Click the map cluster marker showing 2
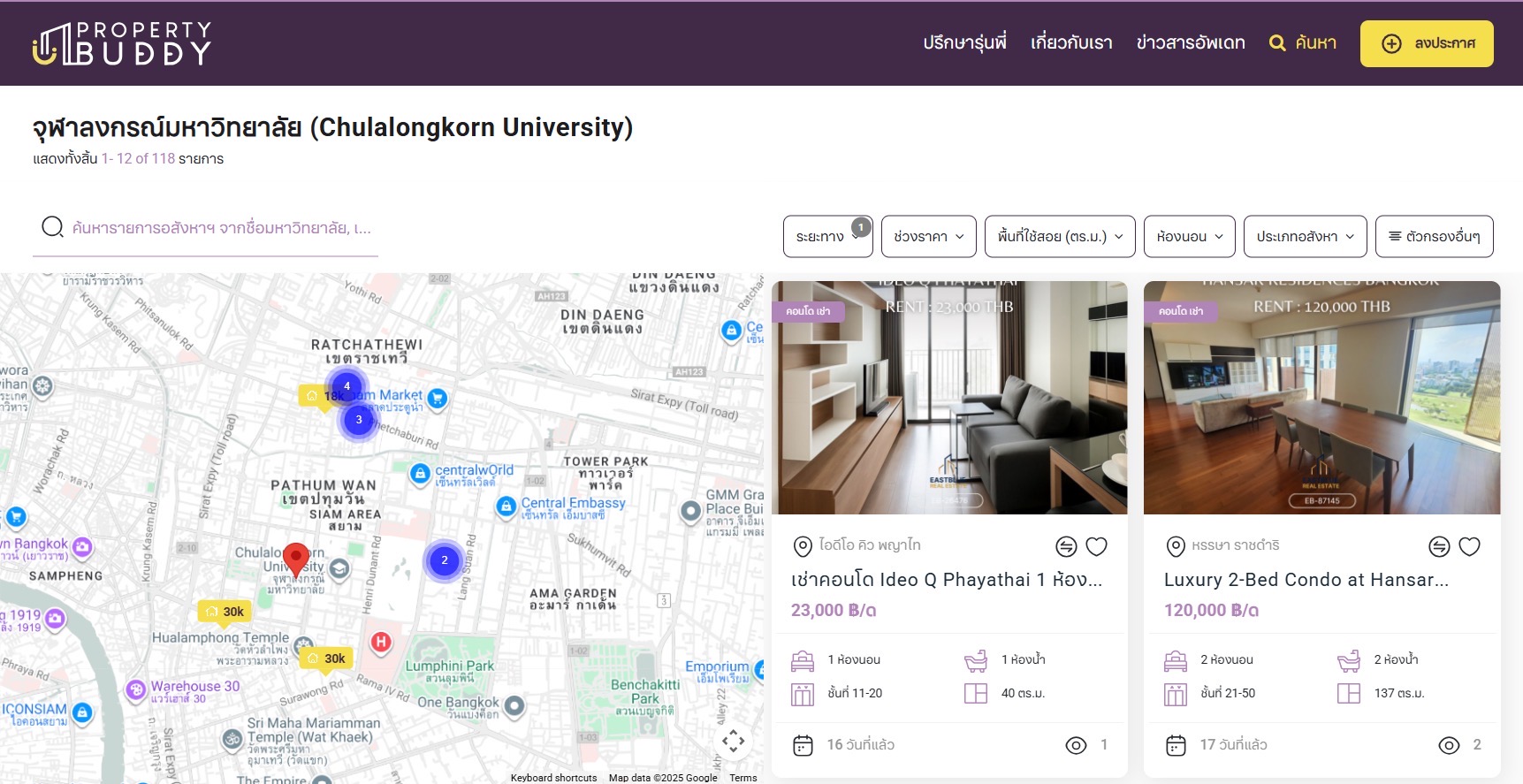 pyautogui.click(x=444, y=559)
